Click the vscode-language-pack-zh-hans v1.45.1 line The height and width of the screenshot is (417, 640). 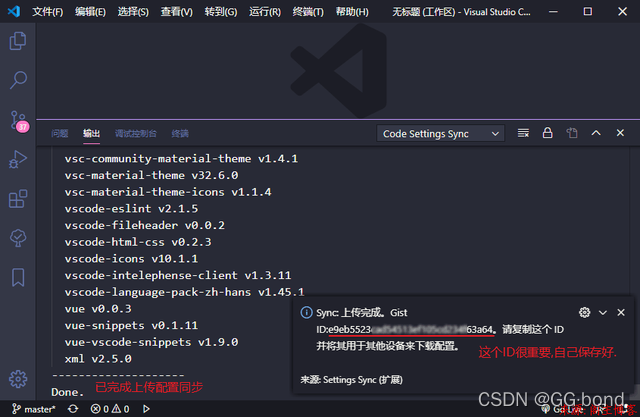tap(184, 292)
